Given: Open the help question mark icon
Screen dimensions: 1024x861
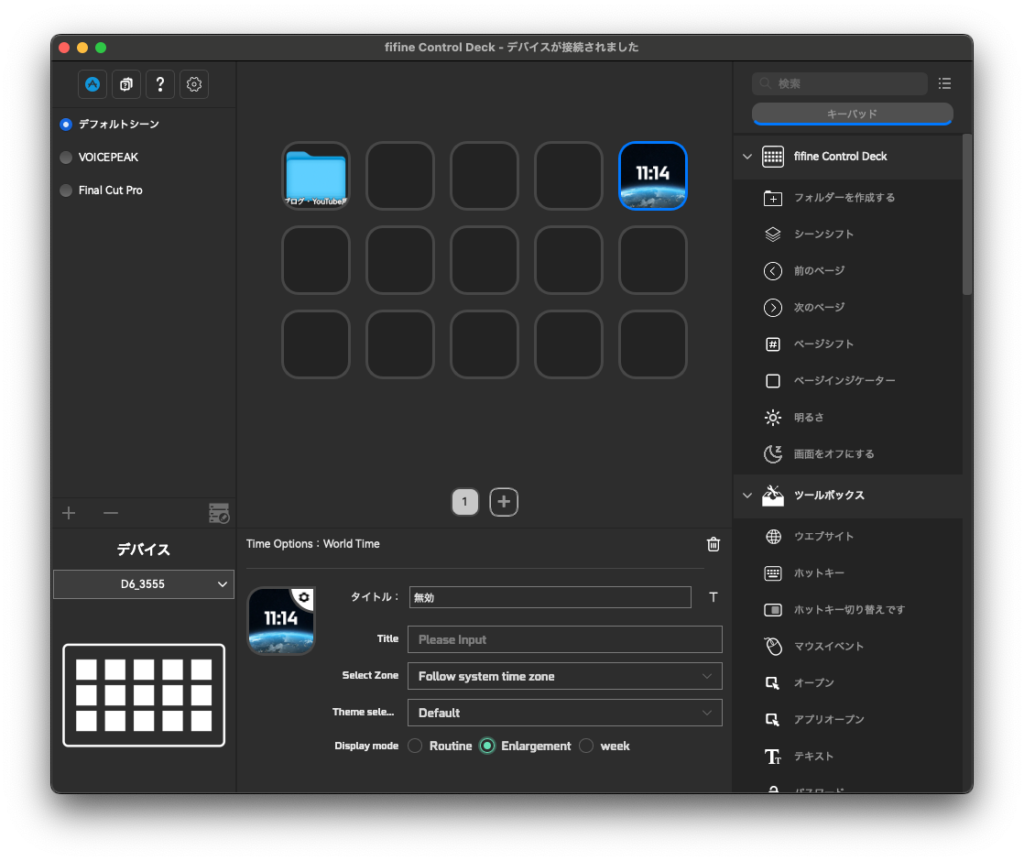Looking at the screenshot, I should click(160, 84).
